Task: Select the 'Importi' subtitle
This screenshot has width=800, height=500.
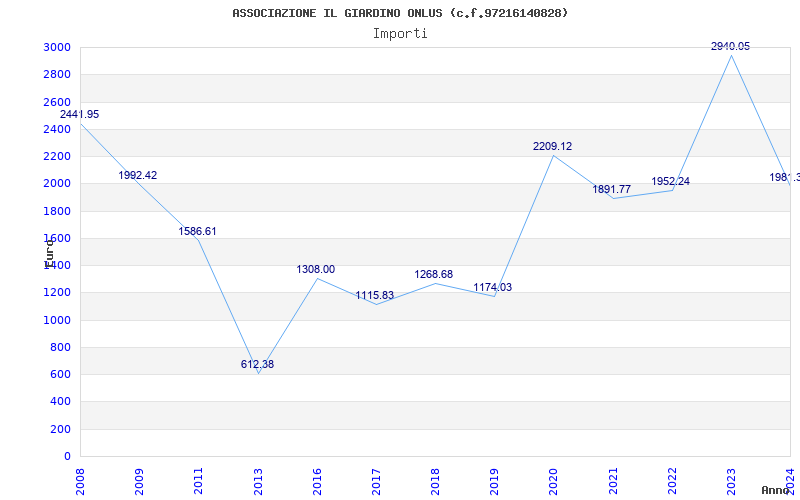Action: pos(400,34)
